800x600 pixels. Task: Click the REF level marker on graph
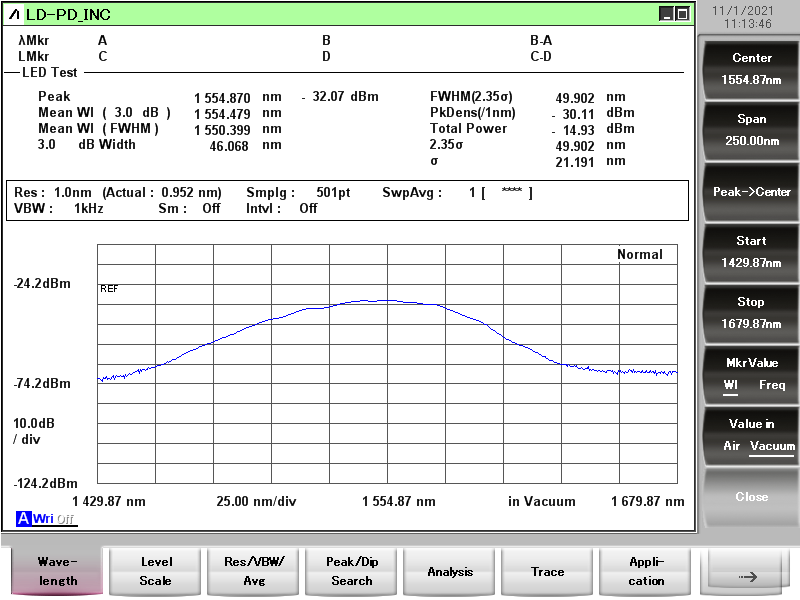[109, 288]
